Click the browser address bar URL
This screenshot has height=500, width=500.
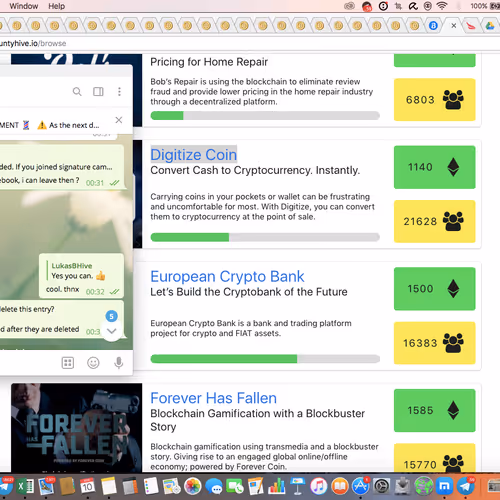33,43
